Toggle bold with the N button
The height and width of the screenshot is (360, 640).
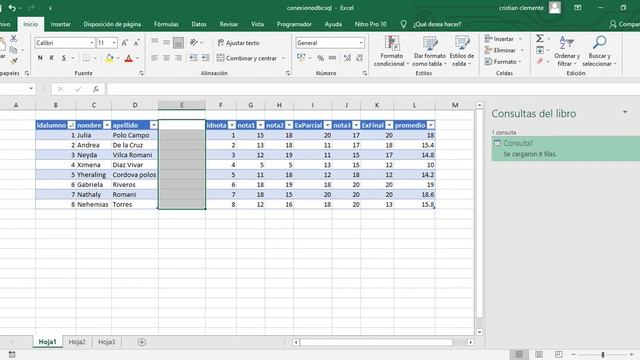40,58
